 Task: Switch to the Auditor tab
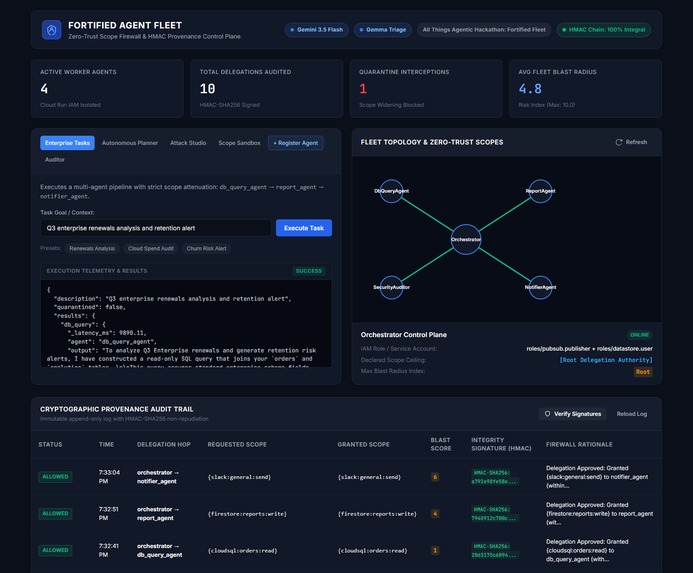tap(55, 160)
